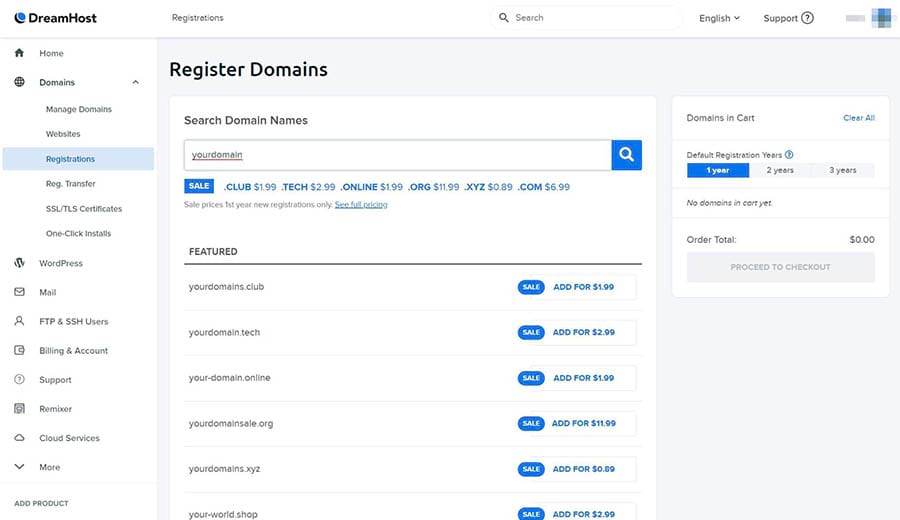Screen dimensions: 900x520
Task: Click the SALE badge for yourdomains.xyz
Action: tap(531, 469)
